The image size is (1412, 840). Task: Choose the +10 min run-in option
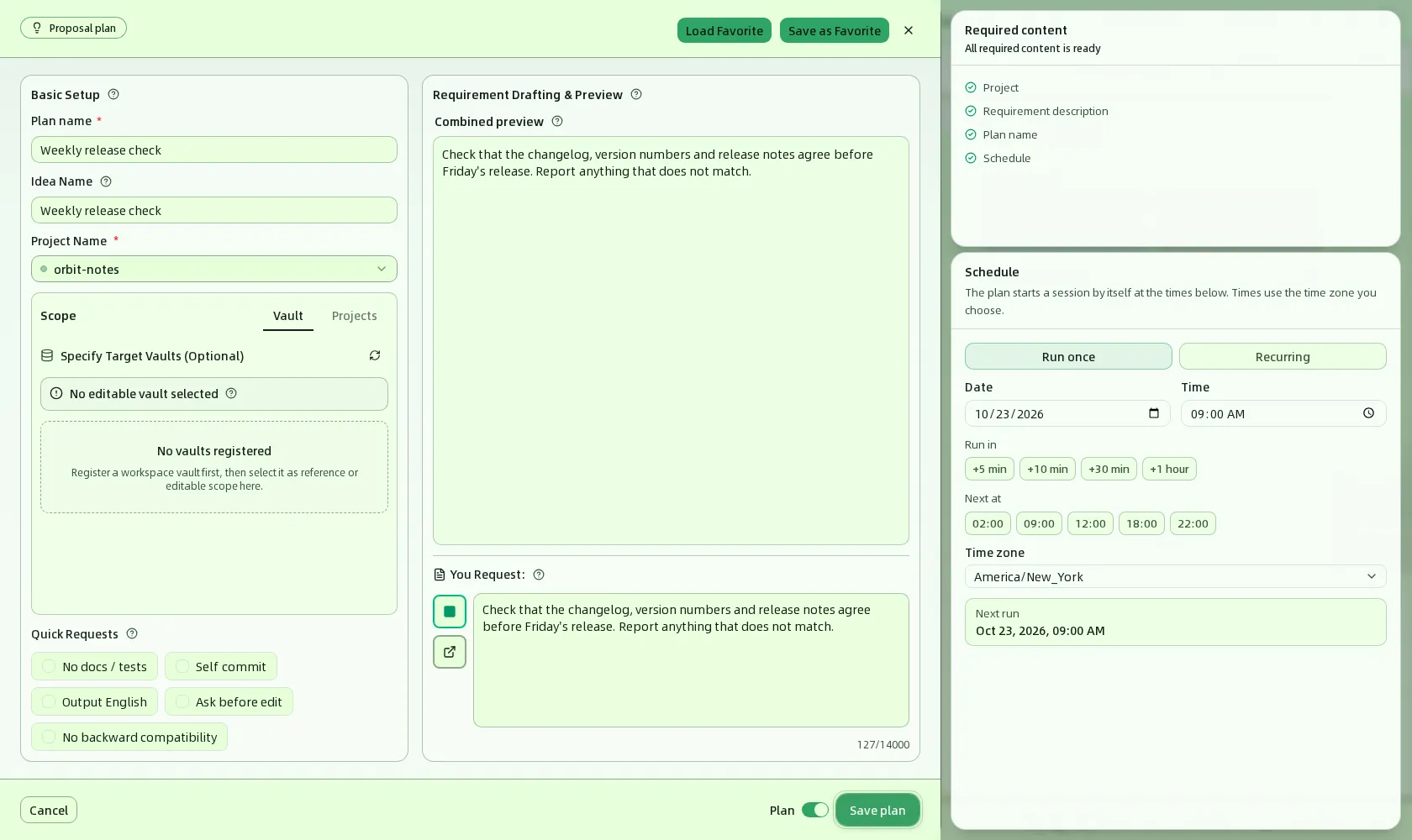click(x=1047, y=469)
